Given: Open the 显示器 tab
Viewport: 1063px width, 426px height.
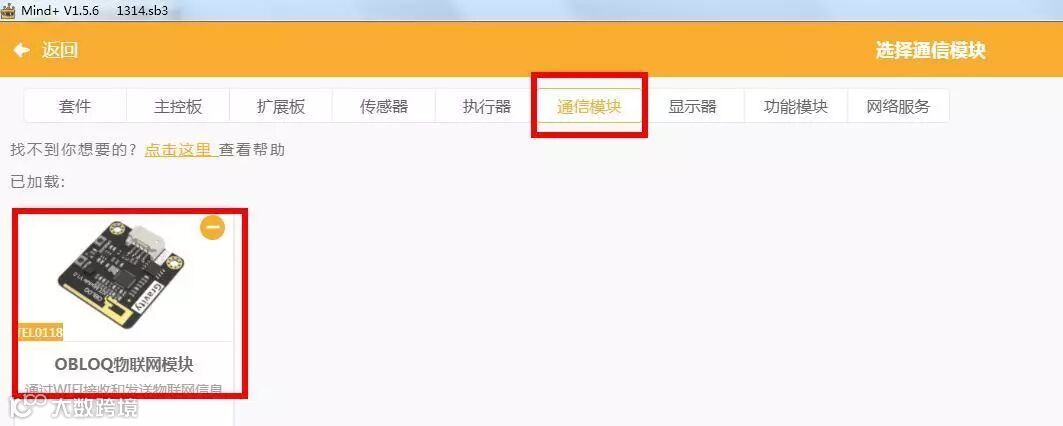Looking at the screenshot, I should click(692, 106).
